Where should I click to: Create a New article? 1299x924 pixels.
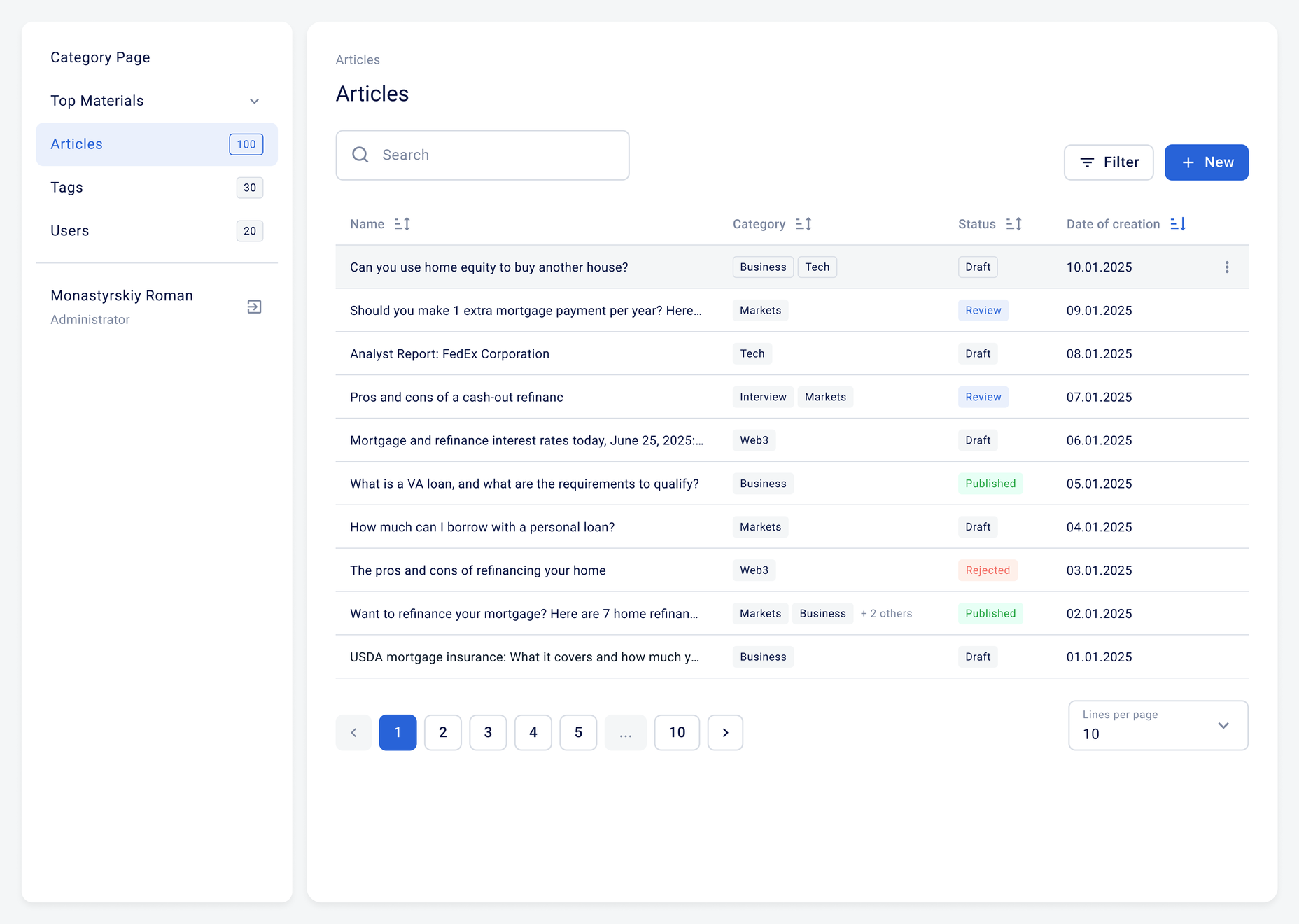[x=1207, y=162]
